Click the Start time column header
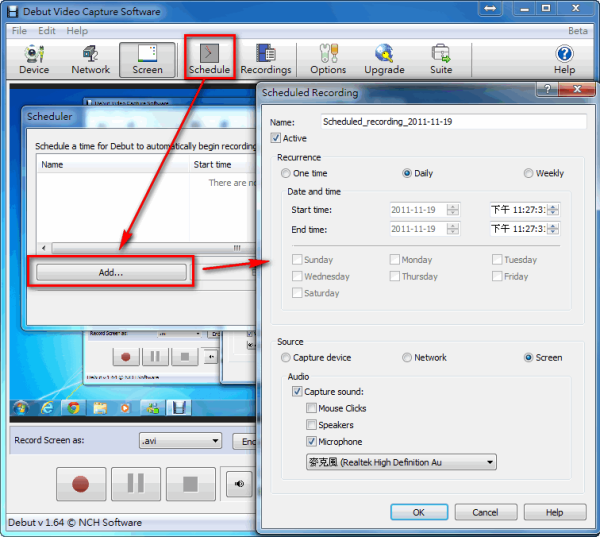Screen dimensions: 600x537 click(223, 165)
